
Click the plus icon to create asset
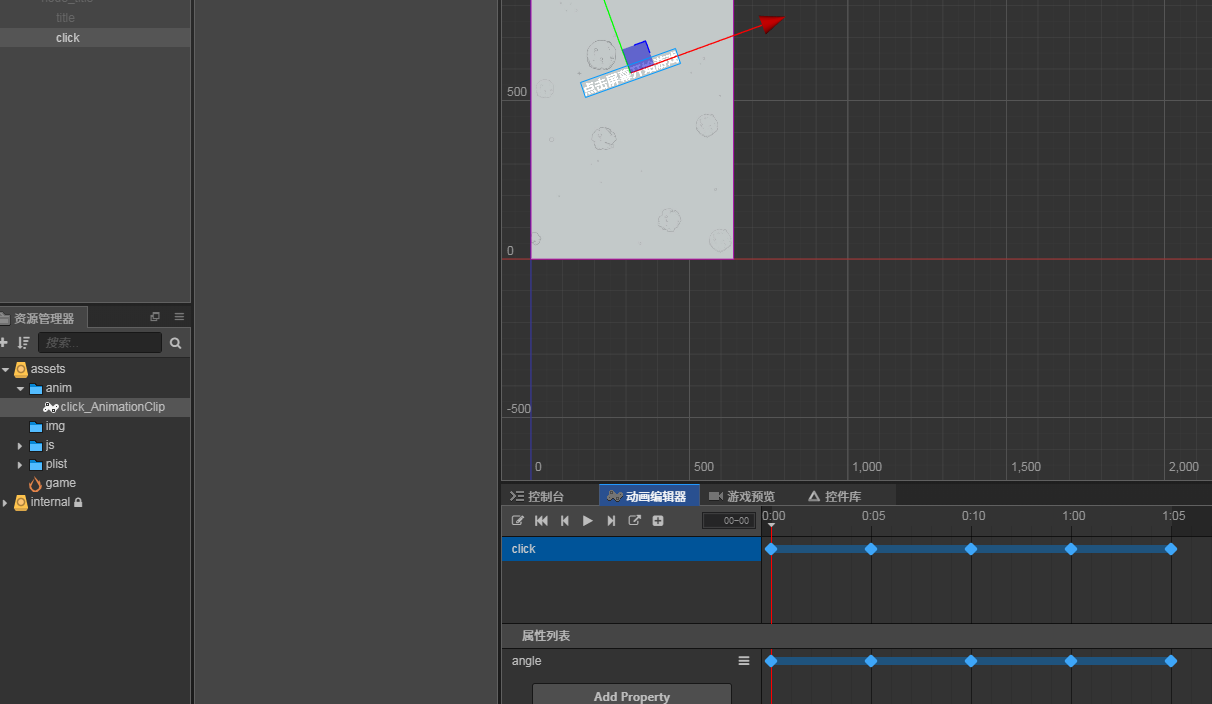[4, 343]
